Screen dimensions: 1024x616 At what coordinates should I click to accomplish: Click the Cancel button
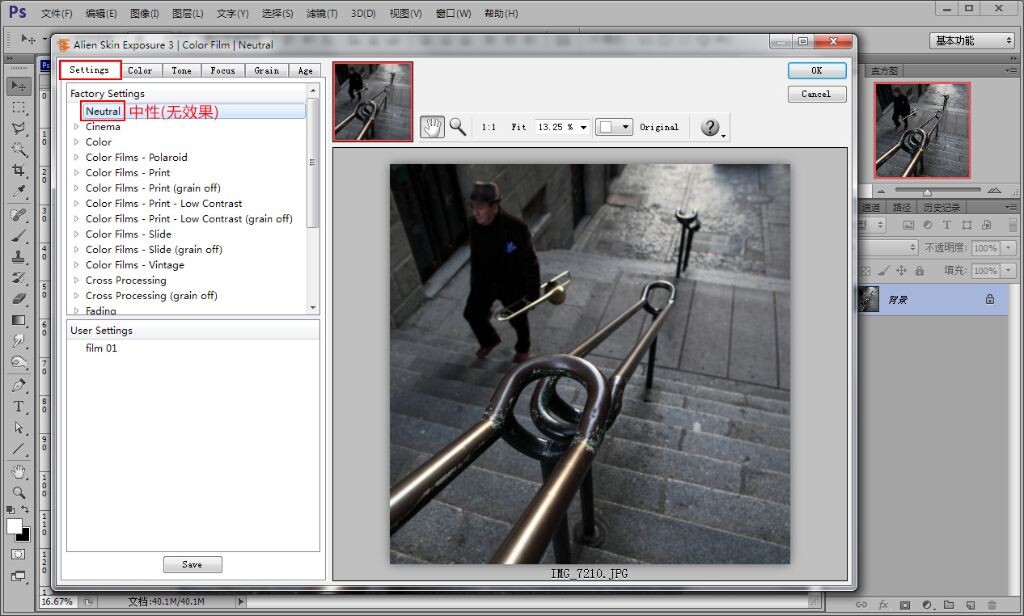pyautogui.click(x=817, y=94)
